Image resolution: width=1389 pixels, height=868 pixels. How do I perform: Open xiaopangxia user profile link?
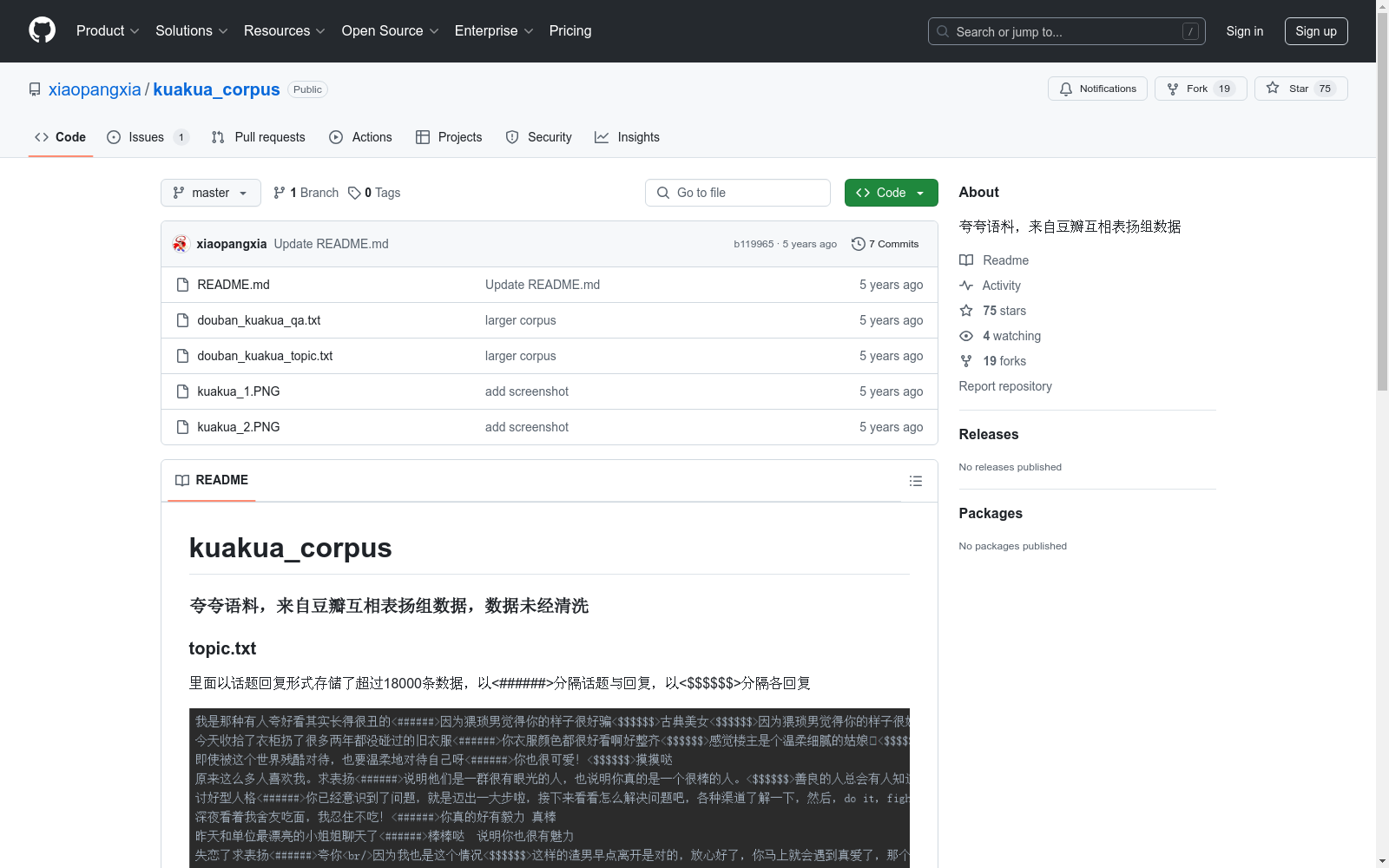tap(95, 89)
